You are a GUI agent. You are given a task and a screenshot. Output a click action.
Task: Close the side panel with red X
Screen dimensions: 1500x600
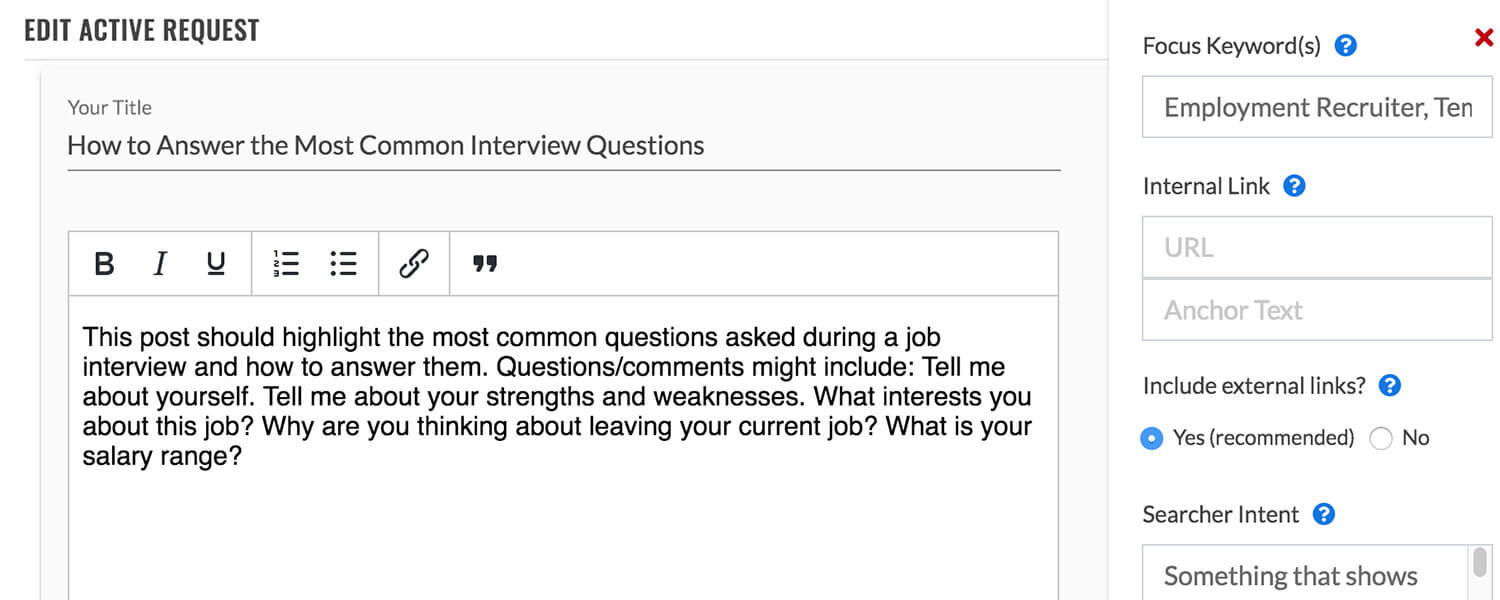click(x=1484, y=38)
